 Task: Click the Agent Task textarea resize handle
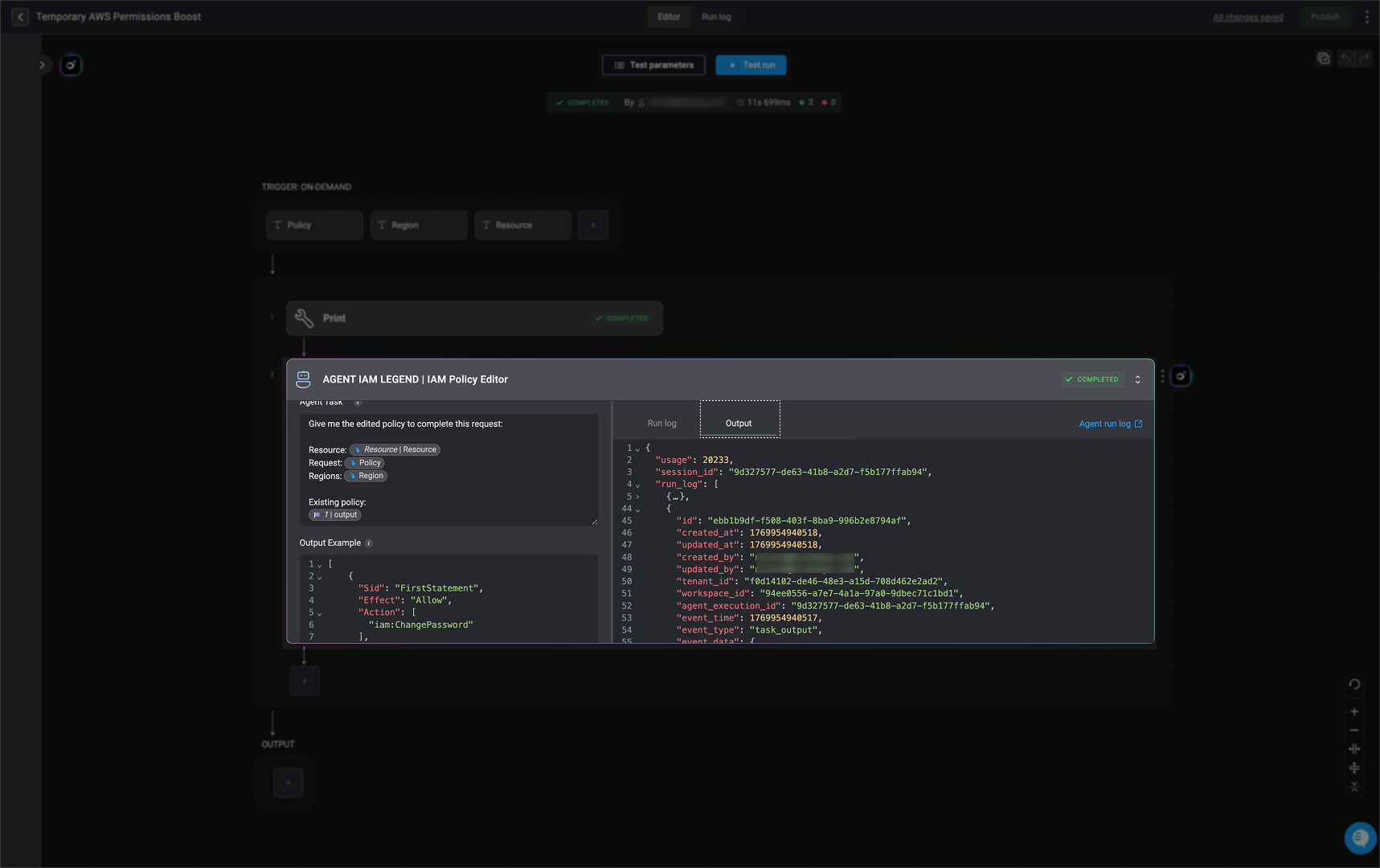(594, 522)
